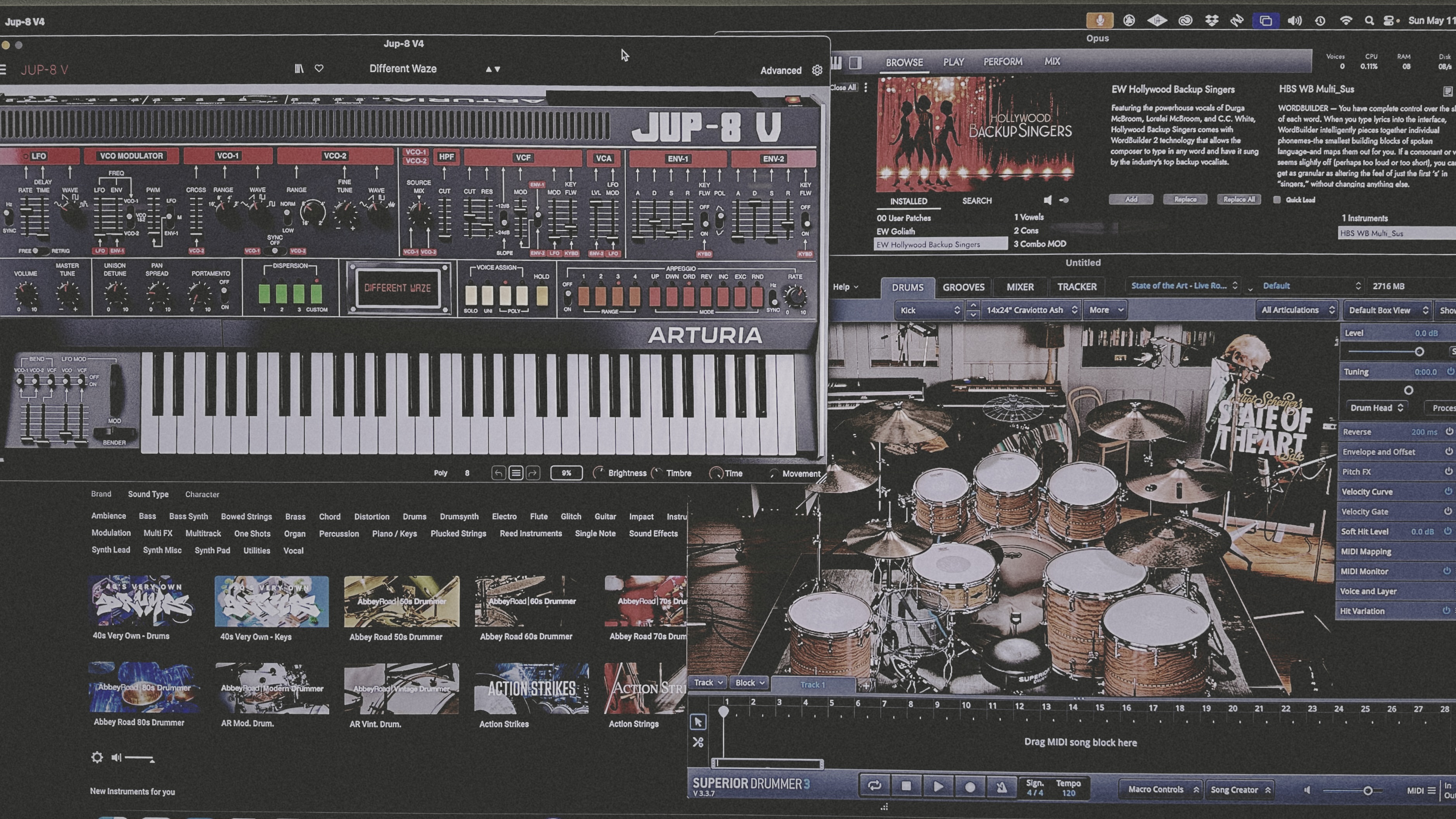
Task: Open Jup-8 V settings gear icon
Action: [817, 70]
